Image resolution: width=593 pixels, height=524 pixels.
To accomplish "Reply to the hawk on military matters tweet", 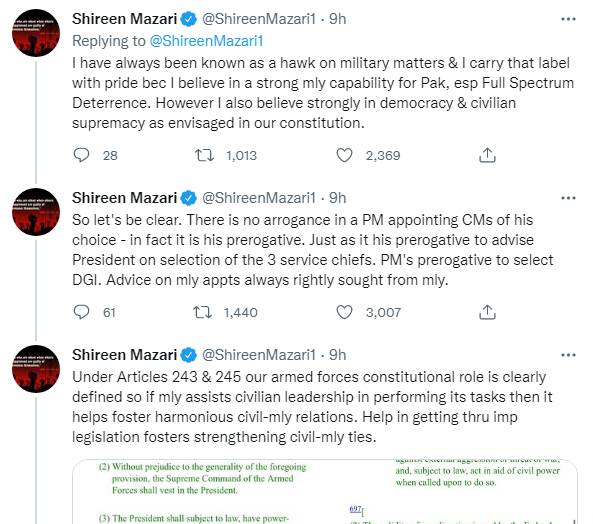I will pos(81,155).
